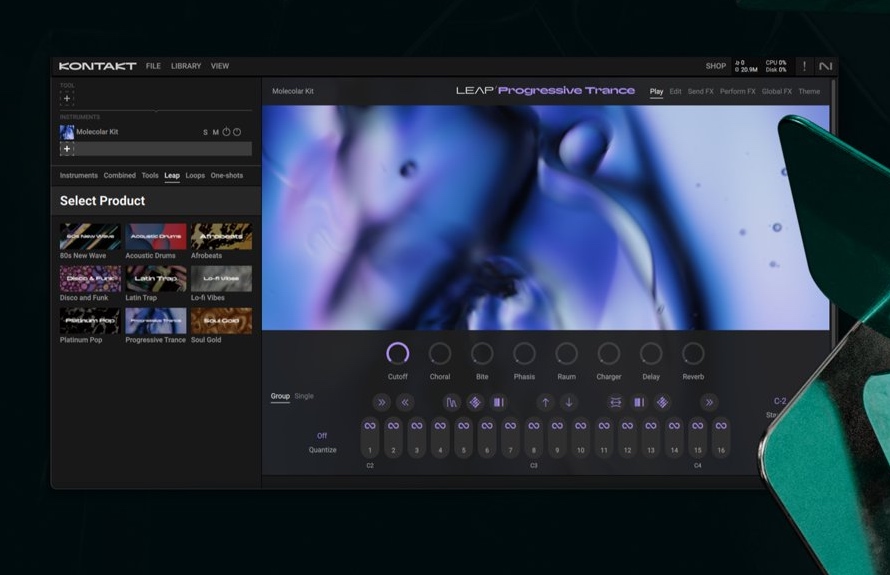Switch to the Global FX tab
Screen dimensions: 890x575
tap(776, 91)
